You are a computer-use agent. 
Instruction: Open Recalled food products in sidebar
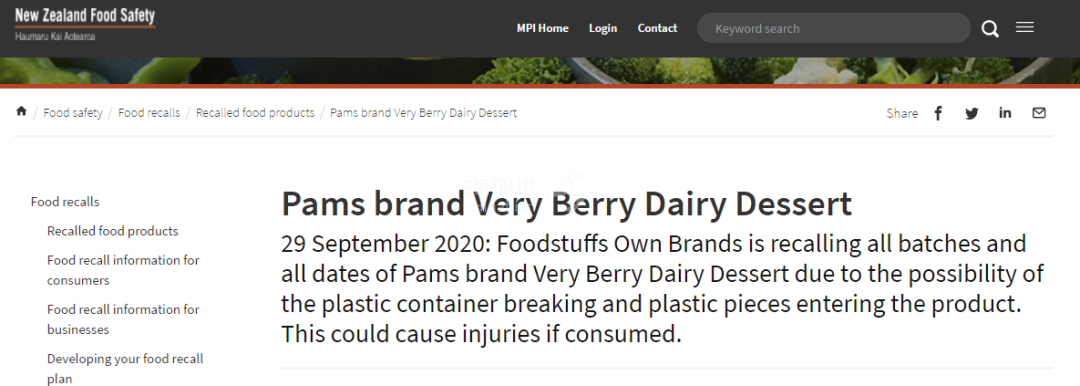pyautogui.click(x=112, y=231)
